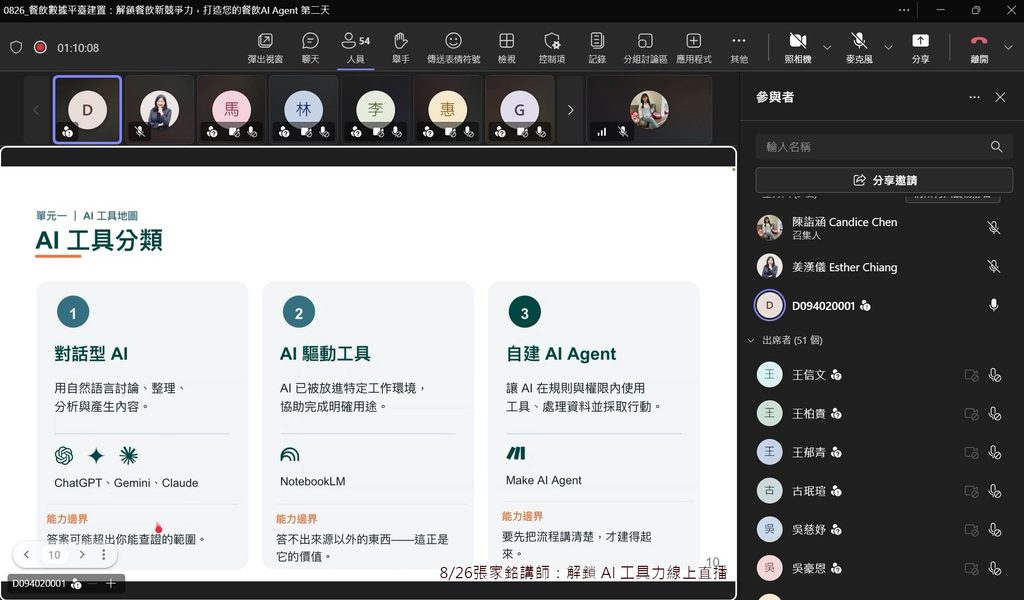The image size is (1024, 600).
Task: Open the microphone options dropdown arrow
Action: click(x=888, y=48)
